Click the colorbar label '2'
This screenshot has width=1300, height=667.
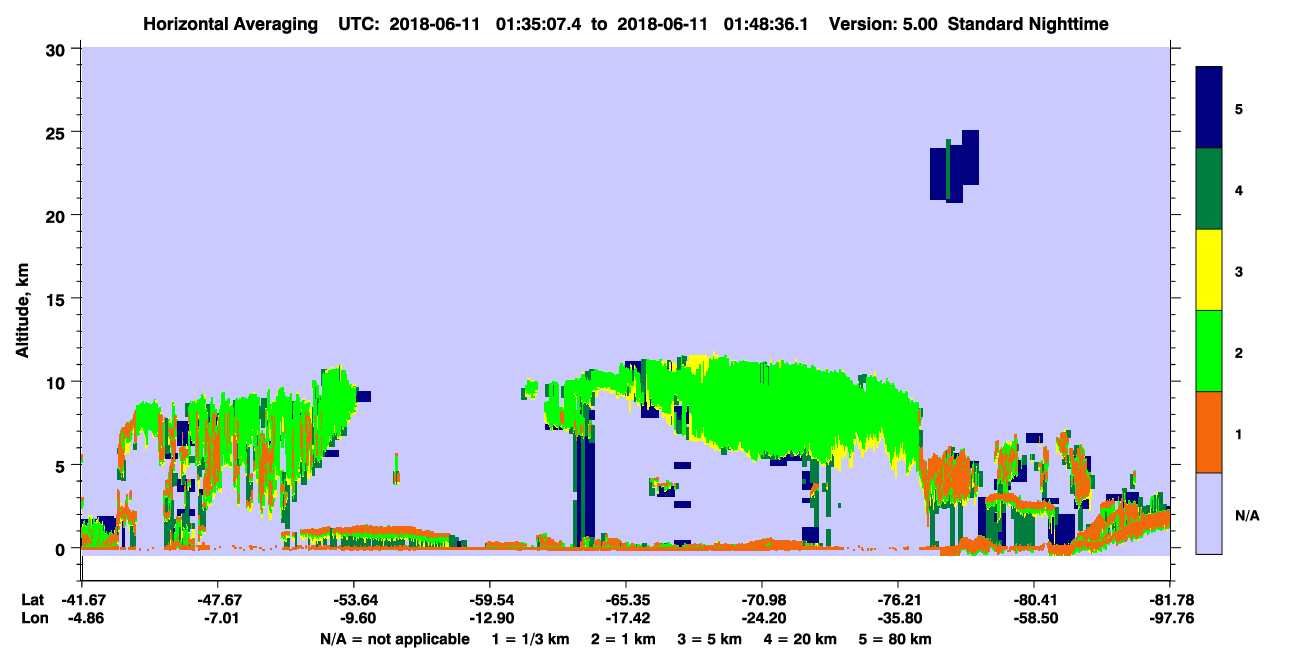point(1239,352)
